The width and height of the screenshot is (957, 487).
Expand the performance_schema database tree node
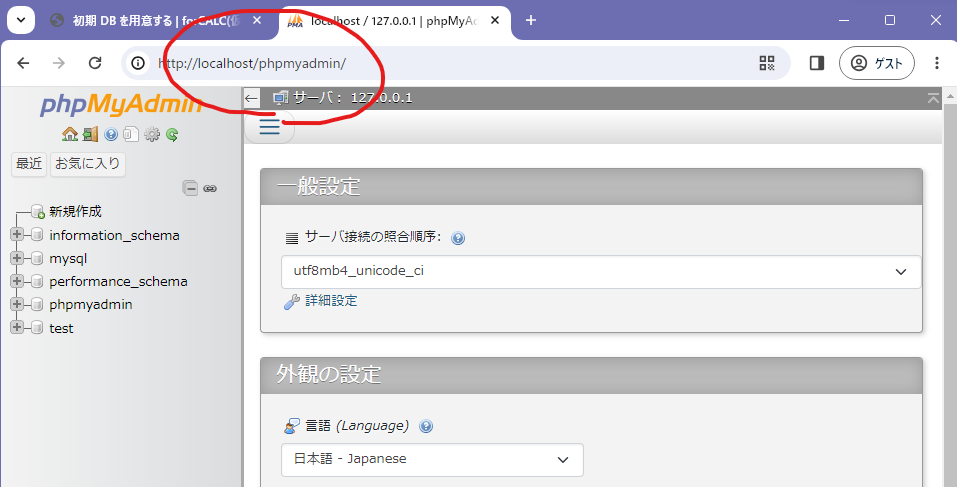click(17, 281)
